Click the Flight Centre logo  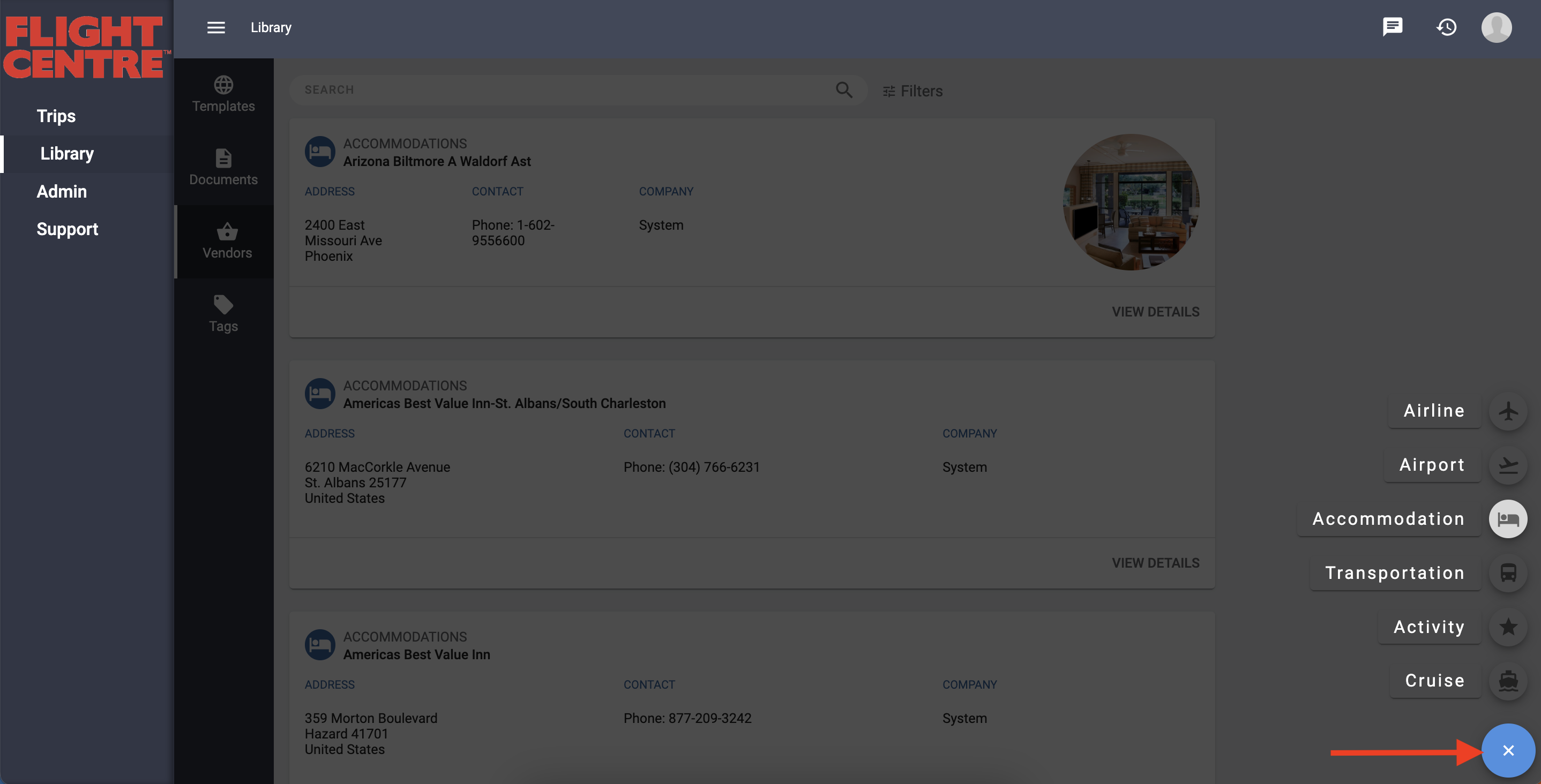pyautogui.click(x=86, y=48)
